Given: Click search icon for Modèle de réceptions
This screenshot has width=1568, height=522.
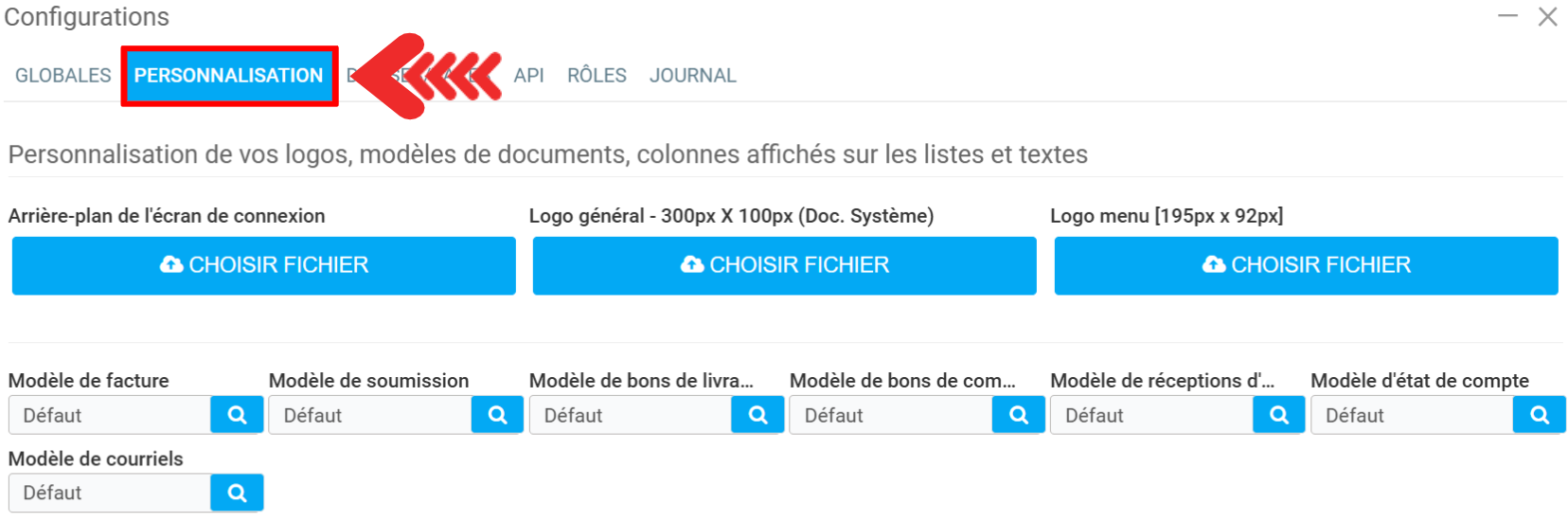Looking at the screenshot, I should point(1278,415).
